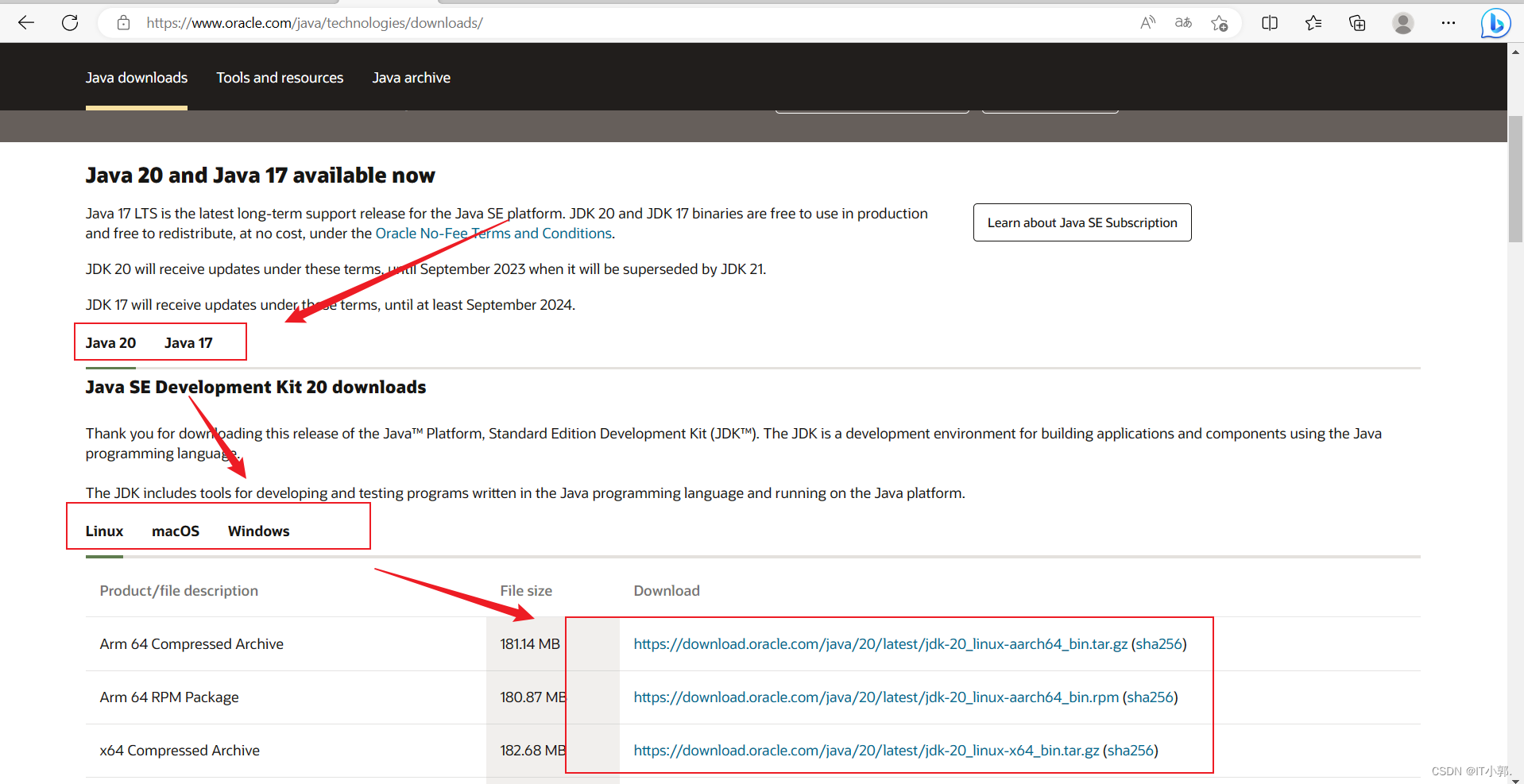This screenshot has width=1524, height=784.
Task: Reload the page with the refresh icon
Action: point(70,23)
